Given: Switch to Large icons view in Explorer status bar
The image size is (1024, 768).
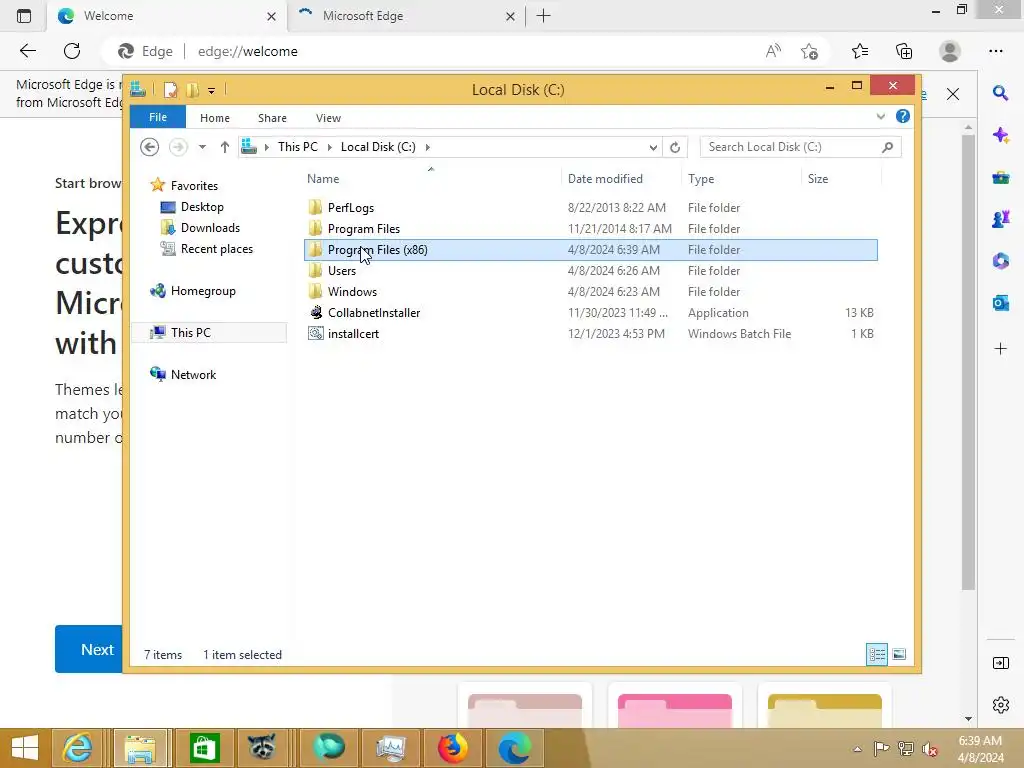Looking at the screenshot, I should click(x=899, y=654).
